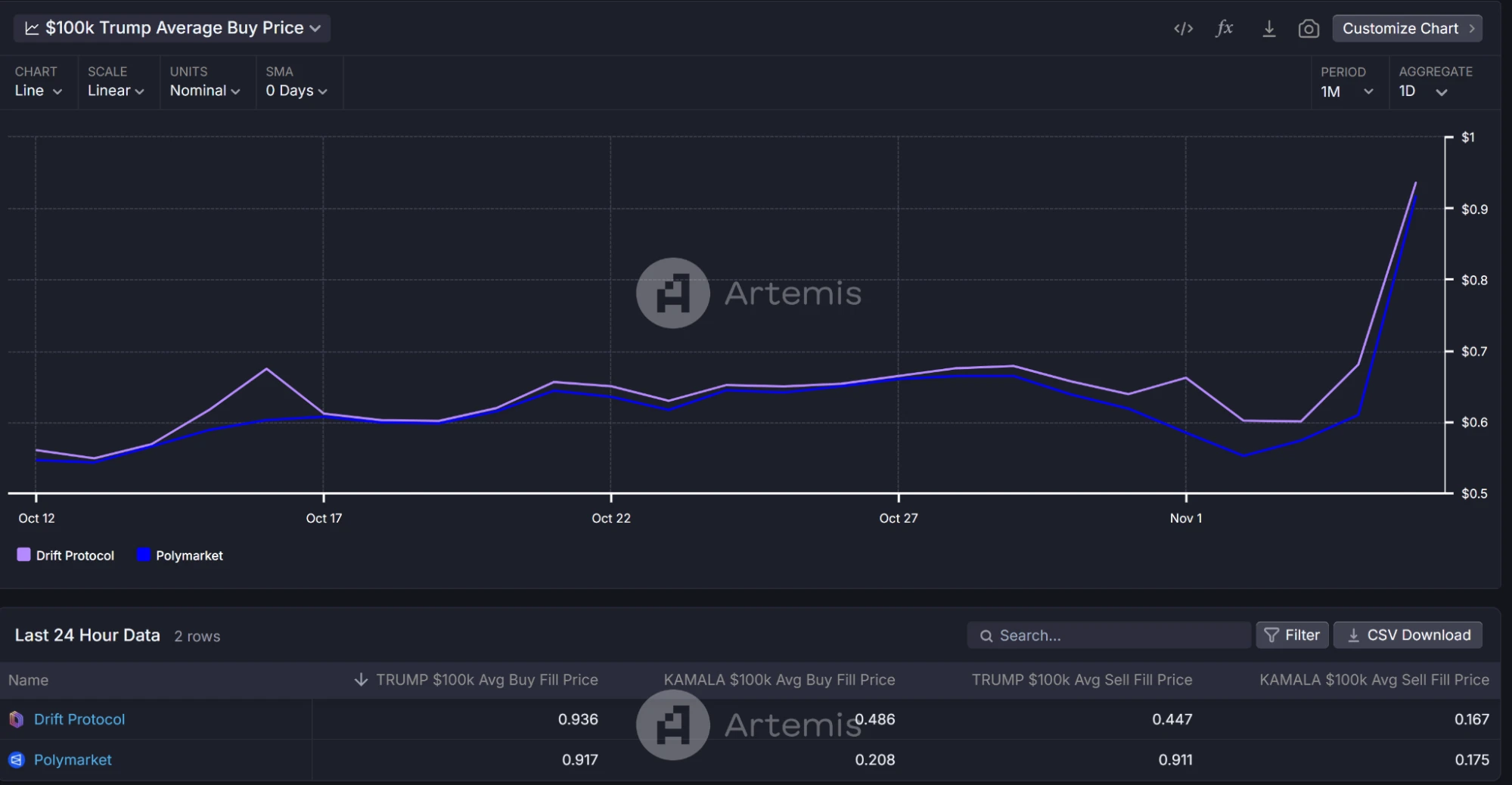Click the Filter button
The image size is (1512, 785).
coord(1292,635)
